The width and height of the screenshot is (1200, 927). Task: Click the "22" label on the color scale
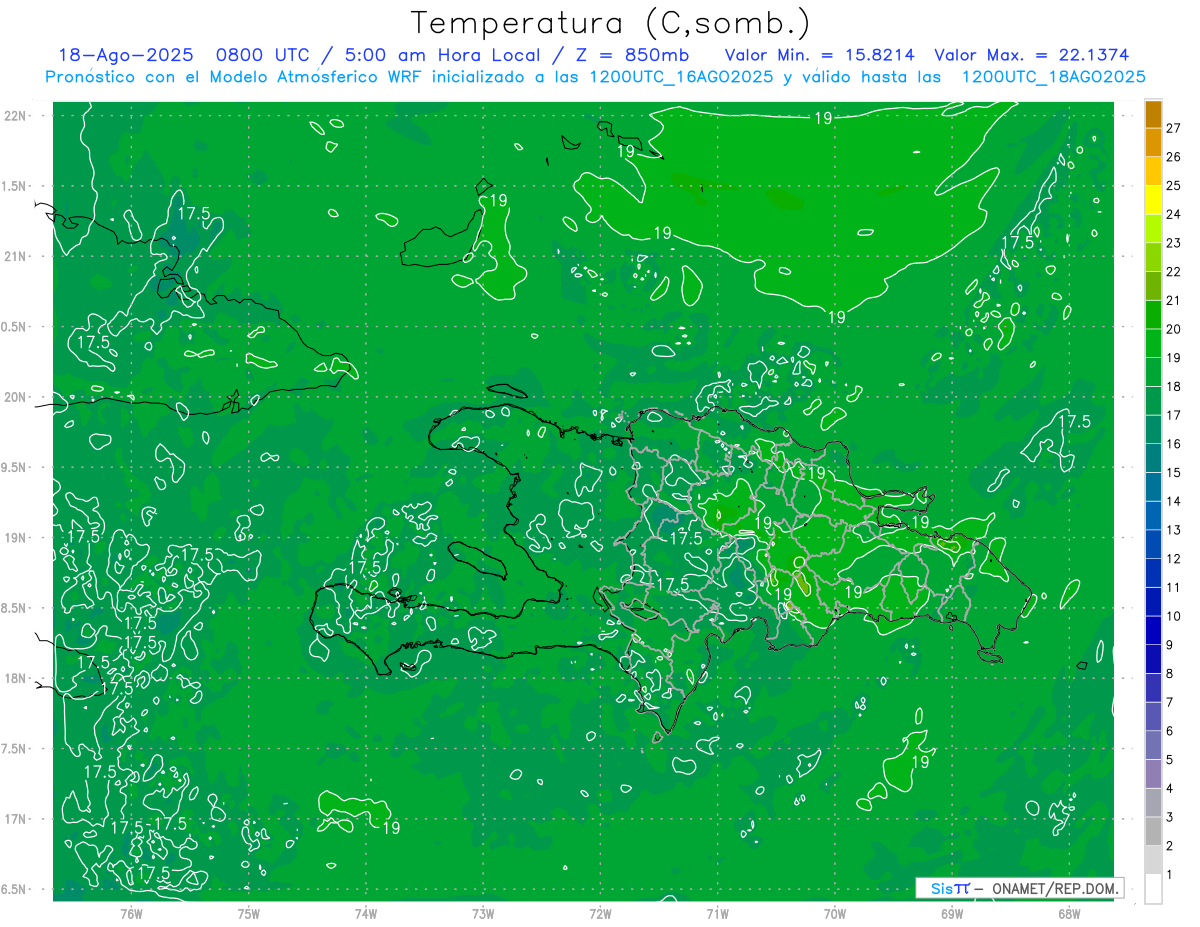pyautogui.click(x=1174, y=272)
